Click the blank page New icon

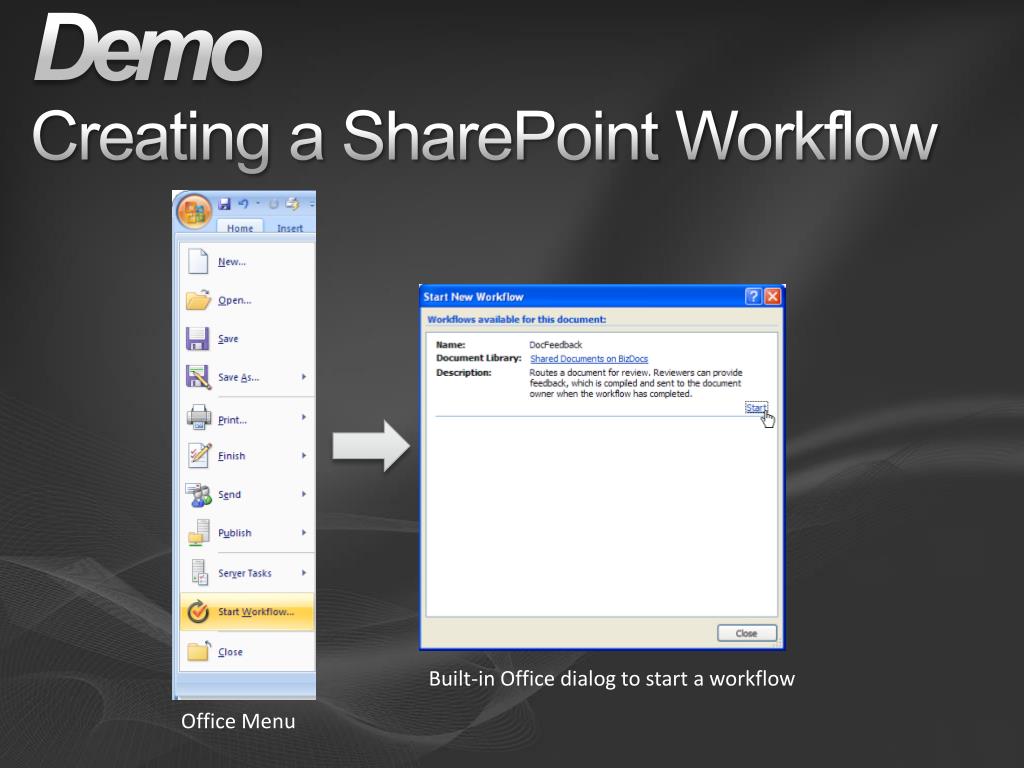pyautogui.click(x=197, y=261)
